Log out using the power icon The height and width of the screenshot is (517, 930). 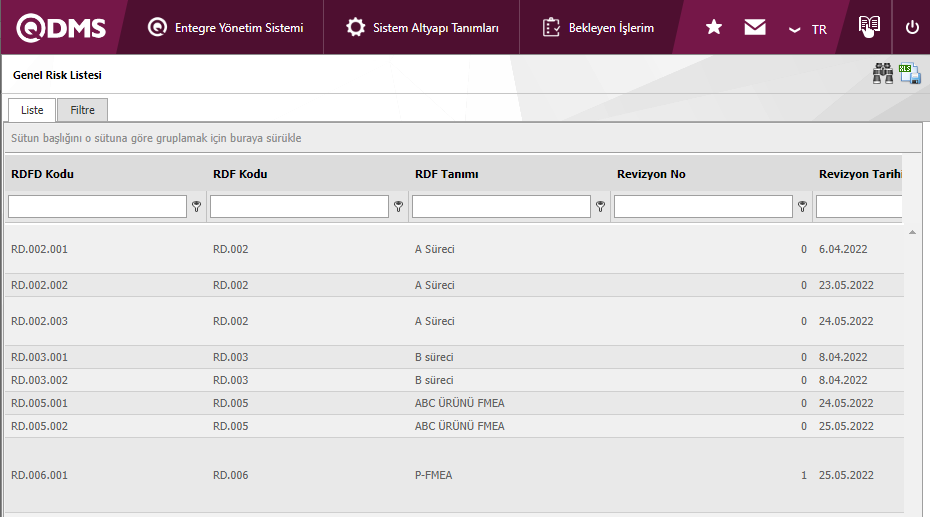click(x=912, y=28)
